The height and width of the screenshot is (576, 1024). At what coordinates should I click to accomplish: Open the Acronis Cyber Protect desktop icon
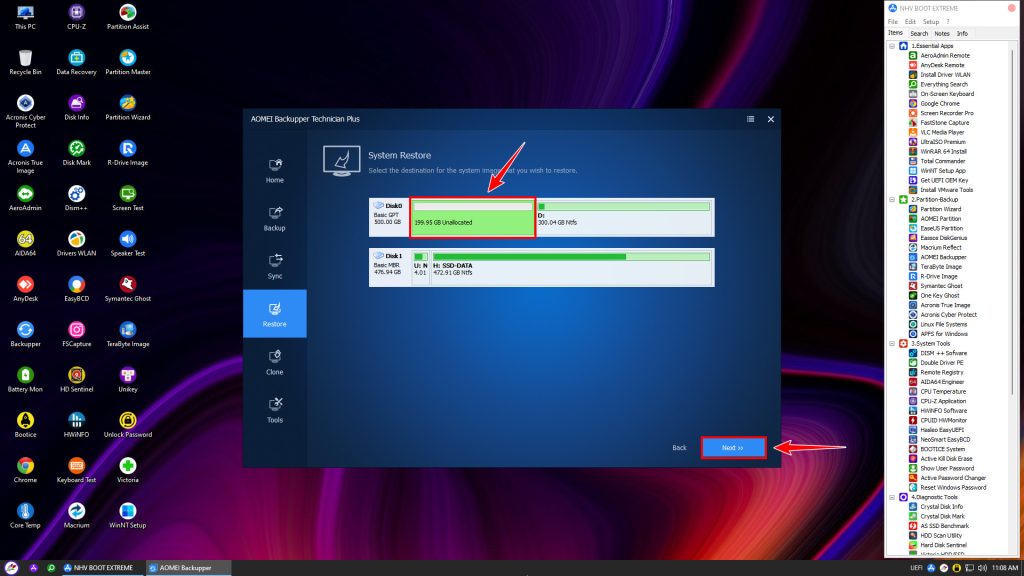(x=25, y=111)
